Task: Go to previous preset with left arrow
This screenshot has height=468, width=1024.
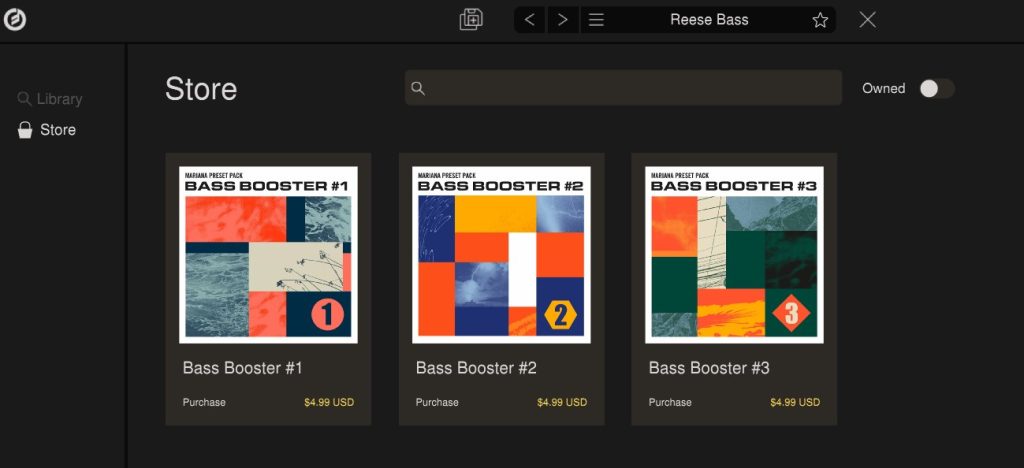Action: 530,20
